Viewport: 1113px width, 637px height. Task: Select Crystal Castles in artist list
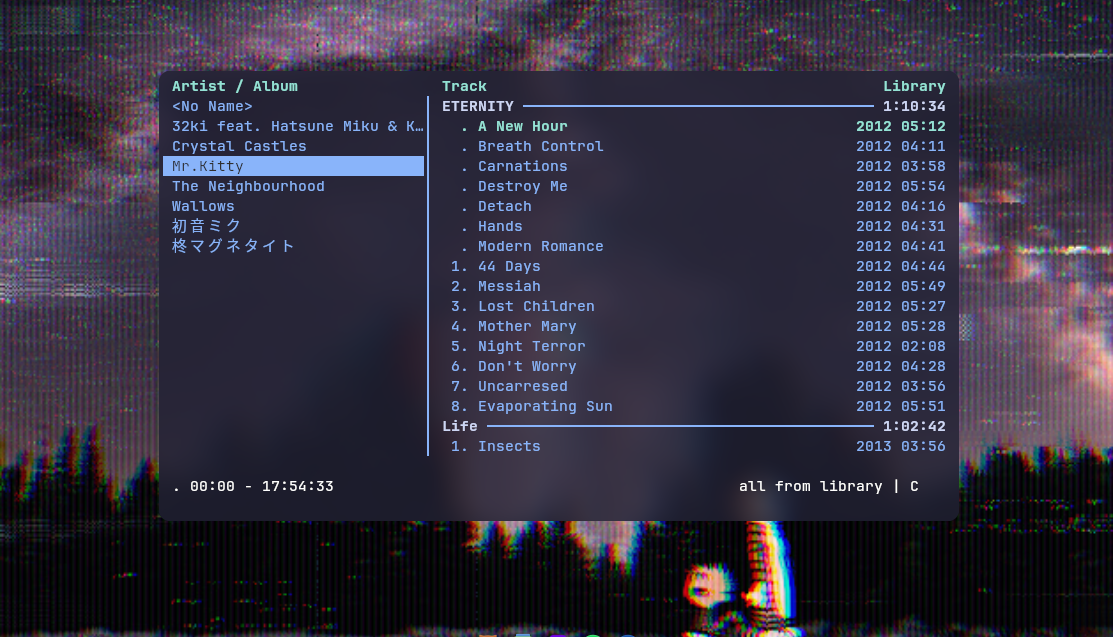[x=239, y=146]
